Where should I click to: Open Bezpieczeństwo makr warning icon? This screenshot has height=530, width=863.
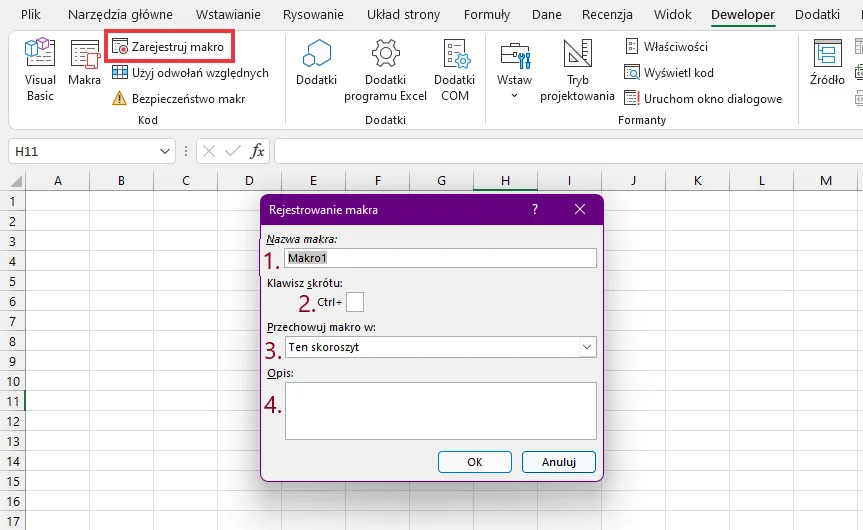point(120,99)
